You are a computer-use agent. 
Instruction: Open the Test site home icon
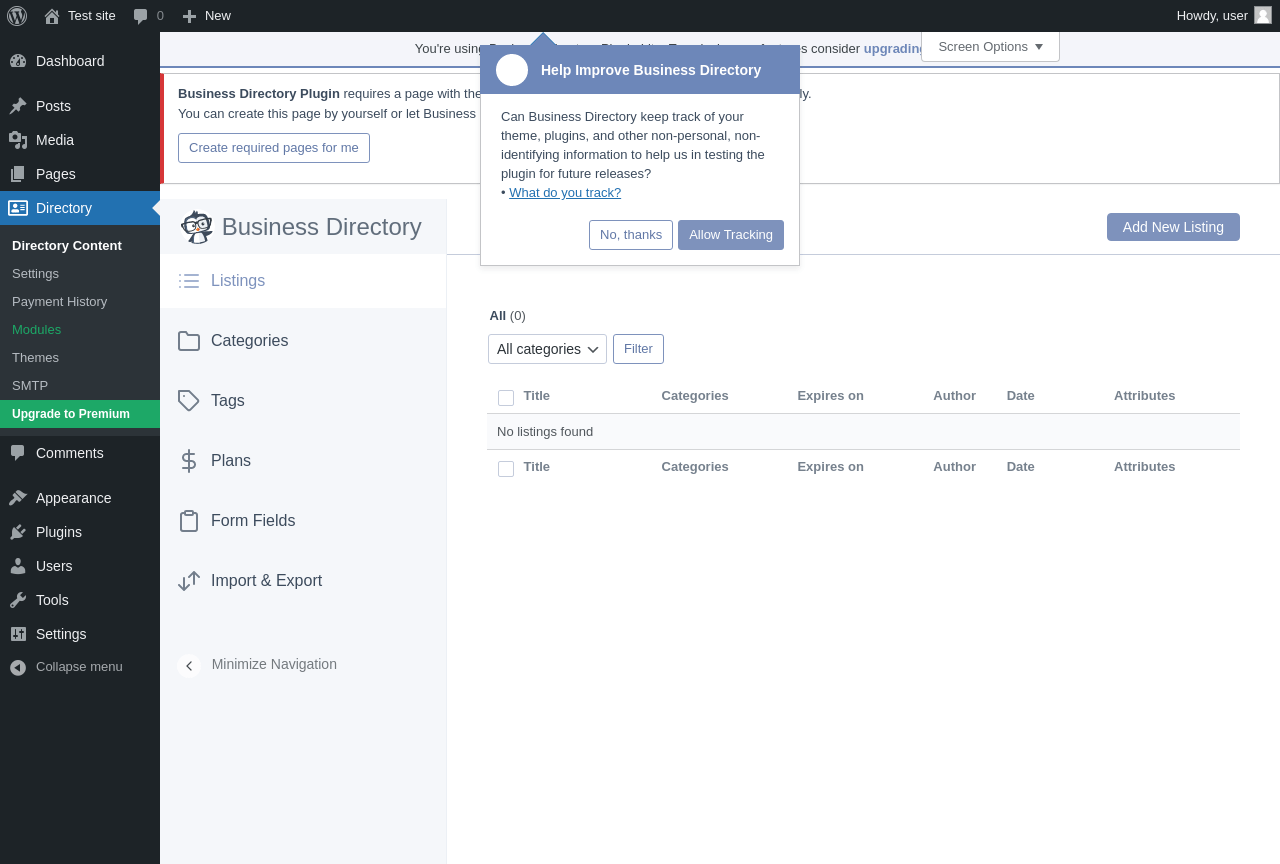point(52,16)
